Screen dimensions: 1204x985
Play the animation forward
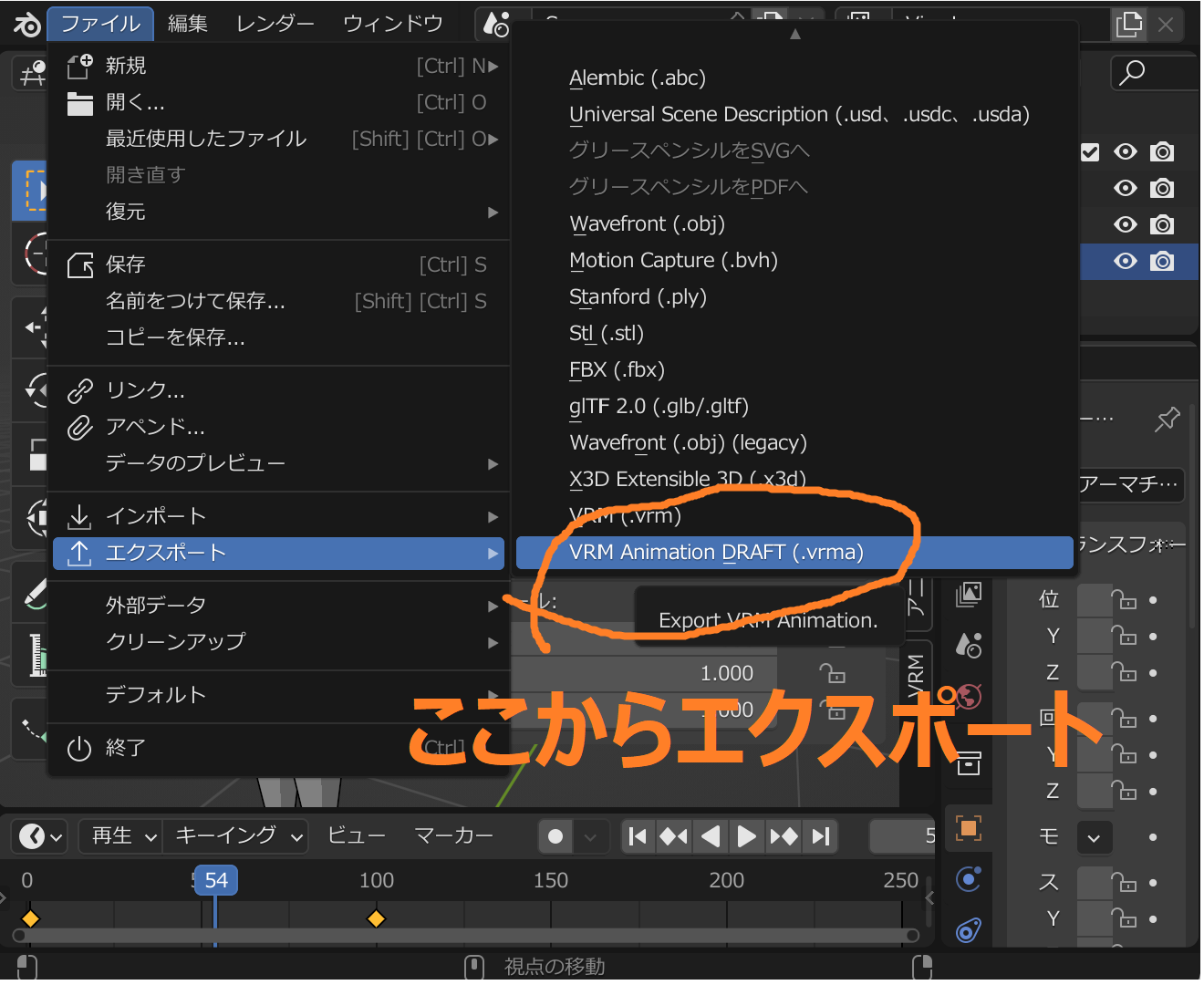tap(746, 836)
